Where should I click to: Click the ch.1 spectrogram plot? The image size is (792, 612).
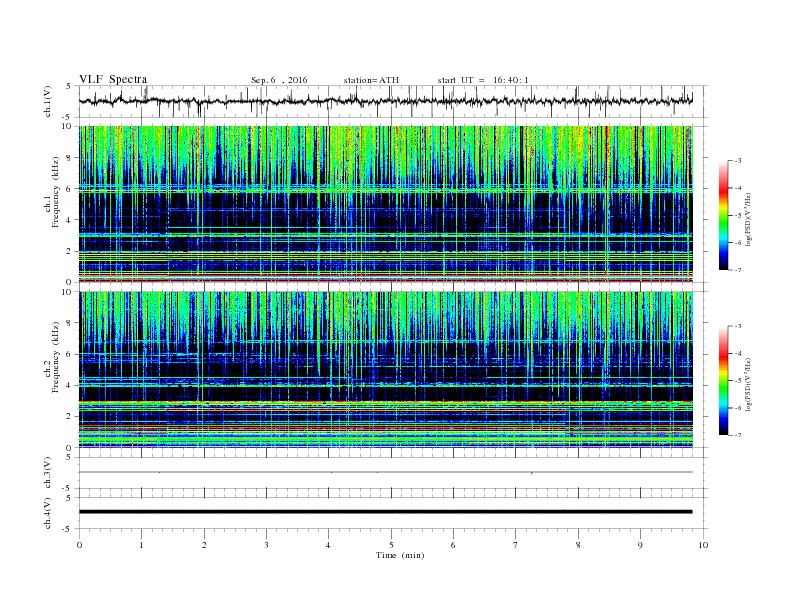pos(386,204)
